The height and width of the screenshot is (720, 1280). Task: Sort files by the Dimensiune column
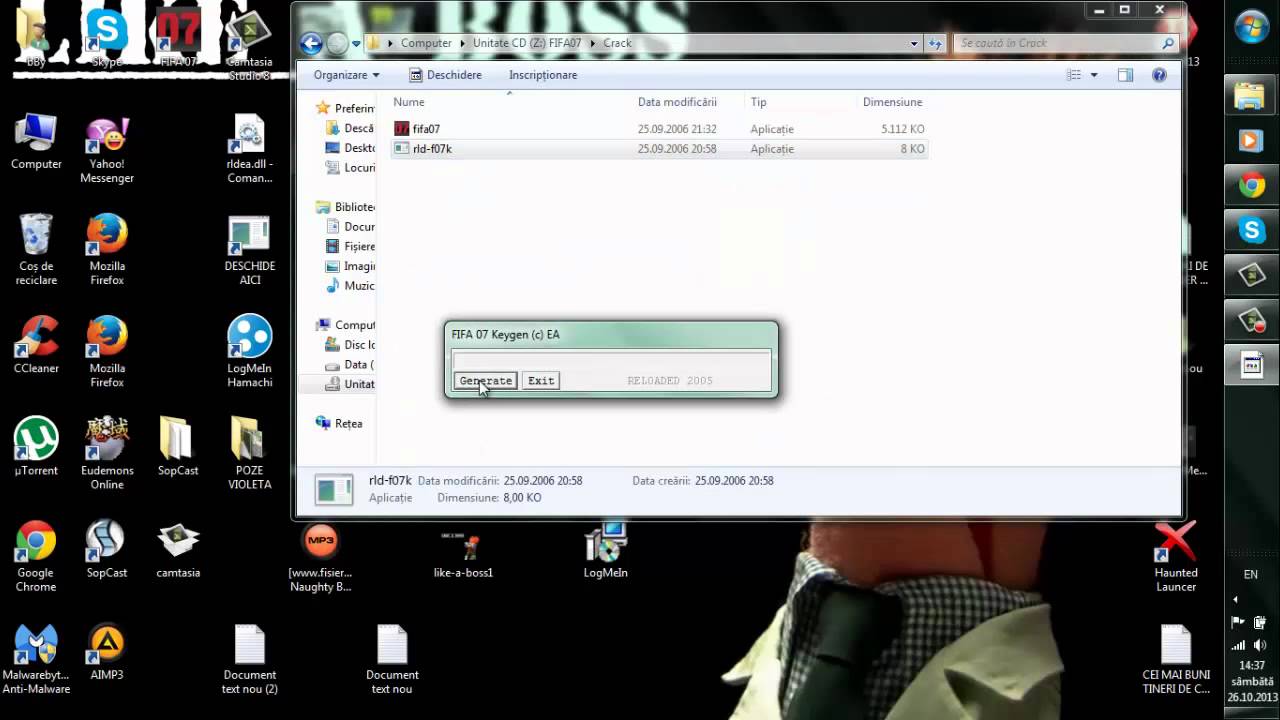tap(893, 102)
